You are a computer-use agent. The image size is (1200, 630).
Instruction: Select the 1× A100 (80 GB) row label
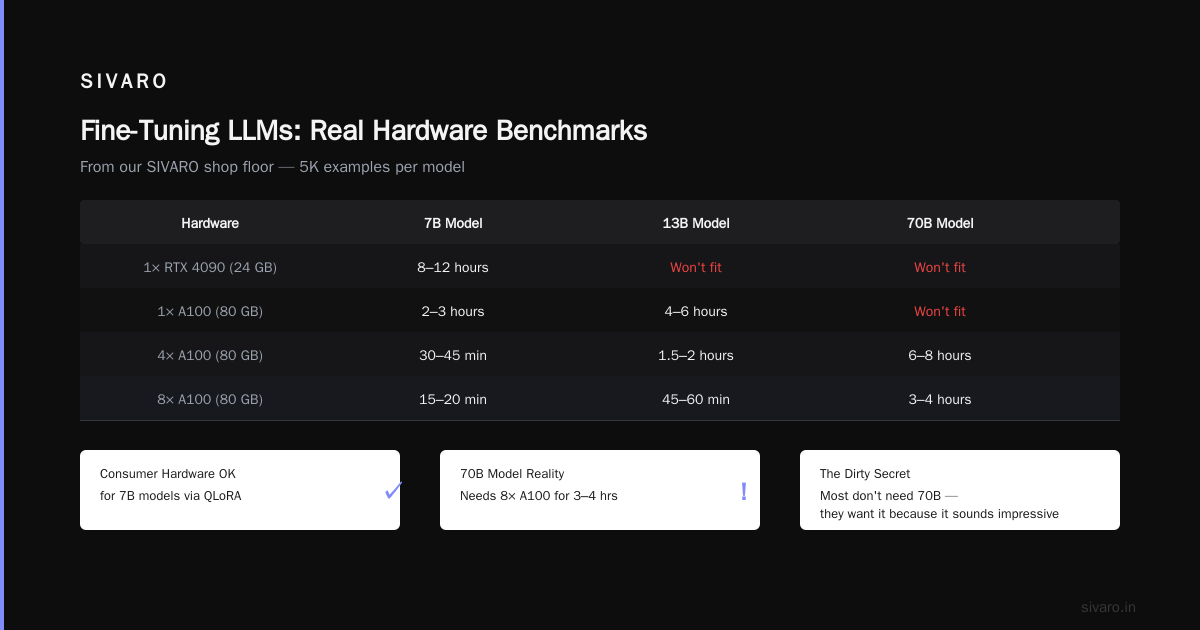tap(210, 311)
